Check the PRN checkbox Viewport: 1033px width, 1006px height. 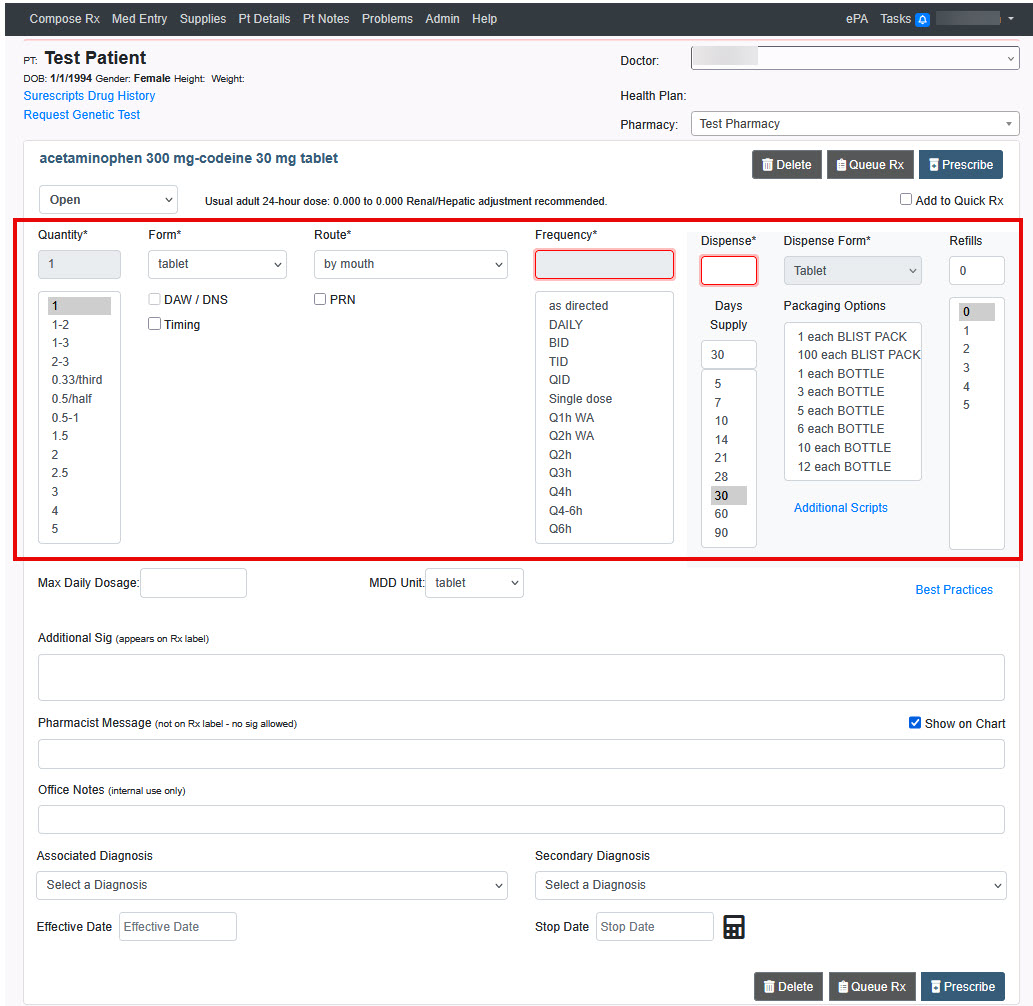[320, 299]
